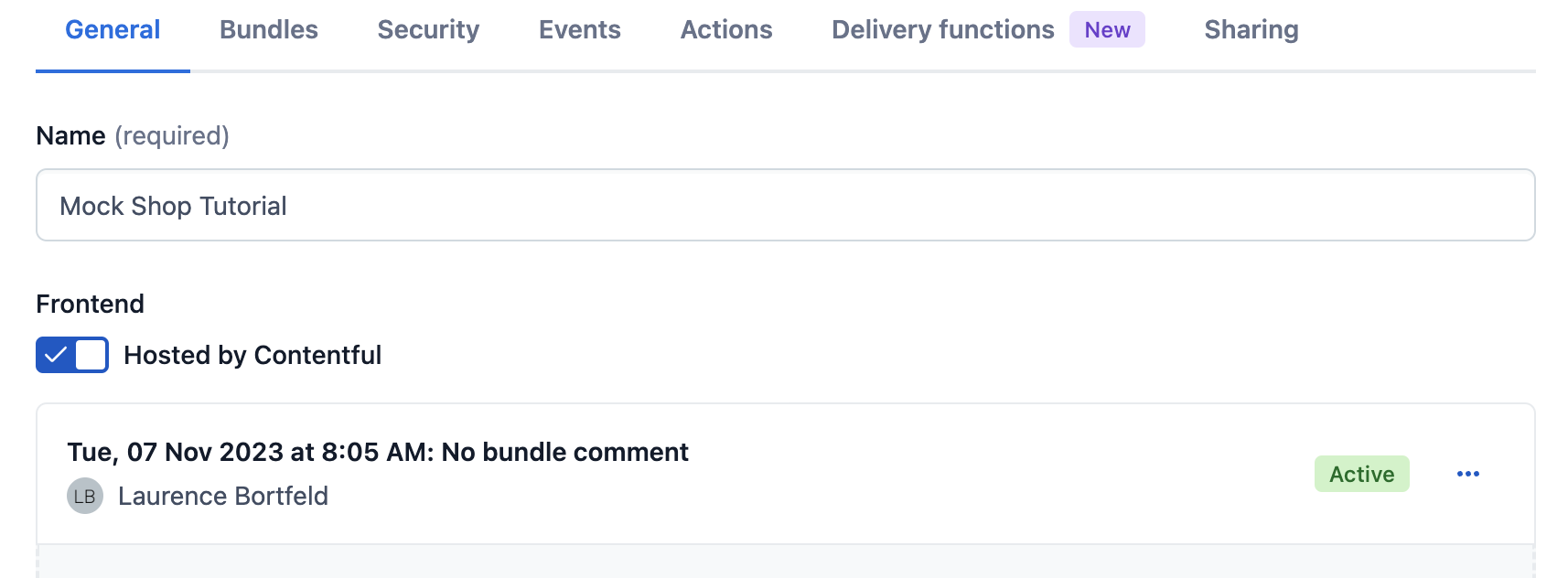The image size is (1568, 578).
Task: Select the Events tab
Action: [x=580, y=30]
